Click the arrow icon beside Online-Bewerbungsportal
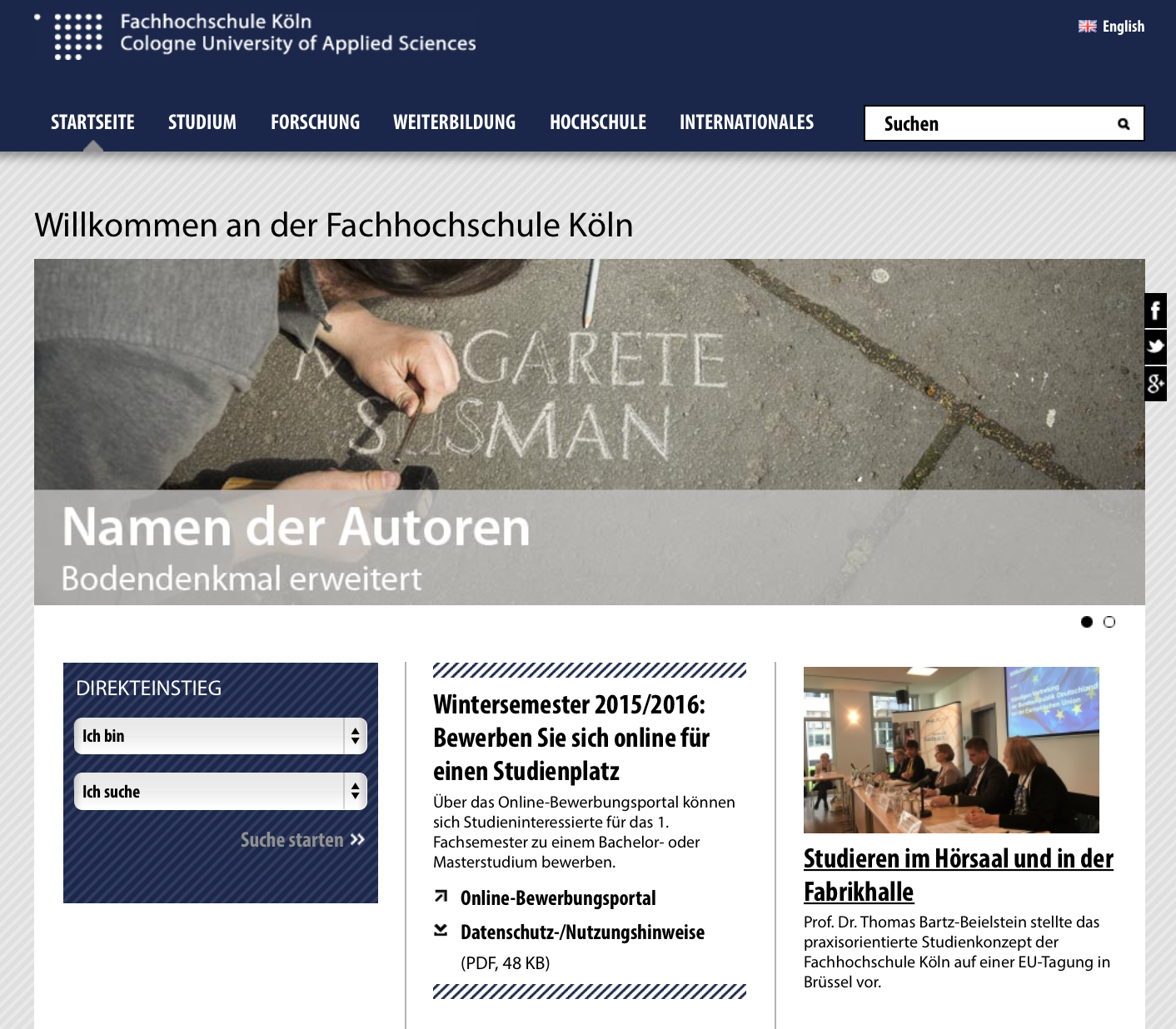The height and width of the screenshot is (1029, 1176). [x=441, y=897]
